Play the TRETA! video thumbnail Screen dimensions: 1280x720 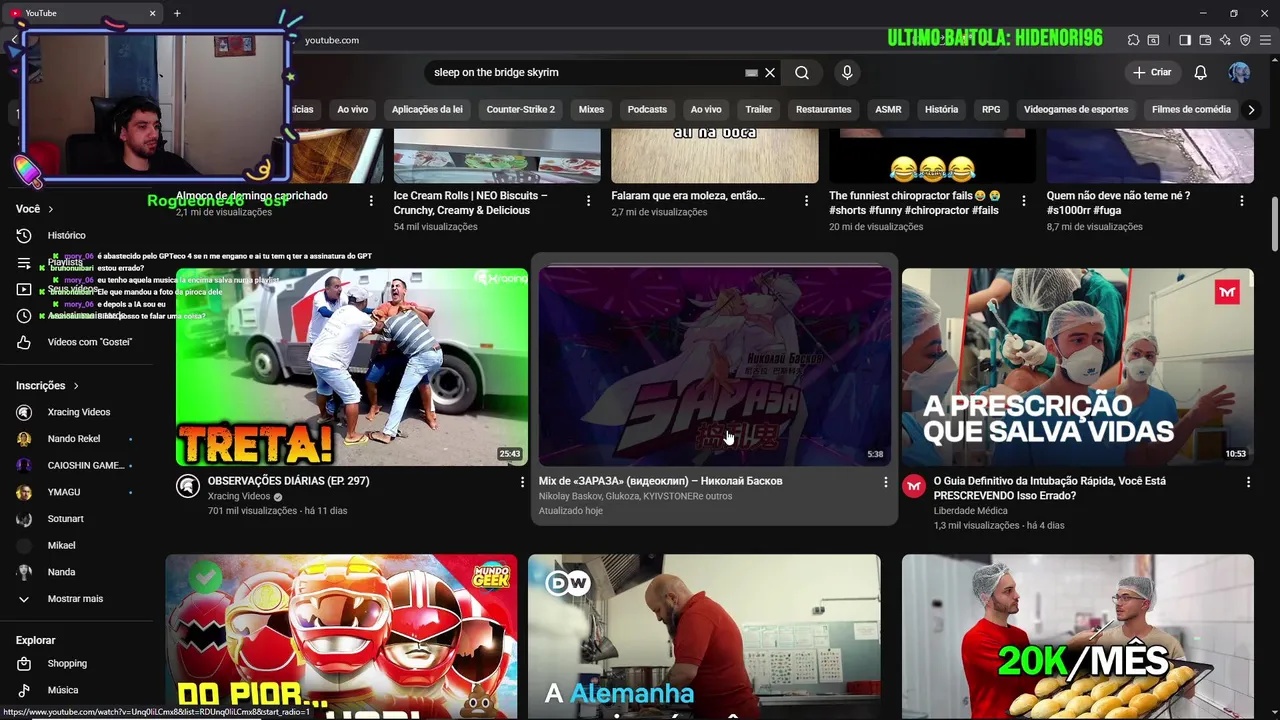[x=352, y=367]
